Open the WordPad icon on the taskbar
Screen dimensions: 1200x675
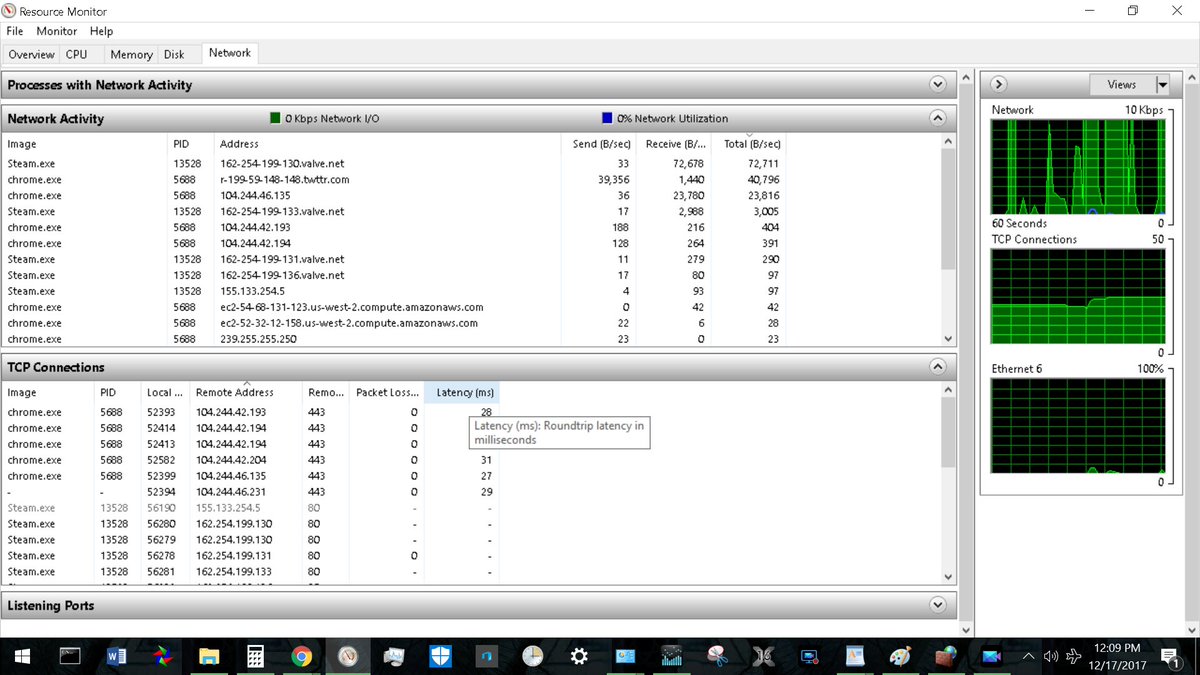click(855, 657)
